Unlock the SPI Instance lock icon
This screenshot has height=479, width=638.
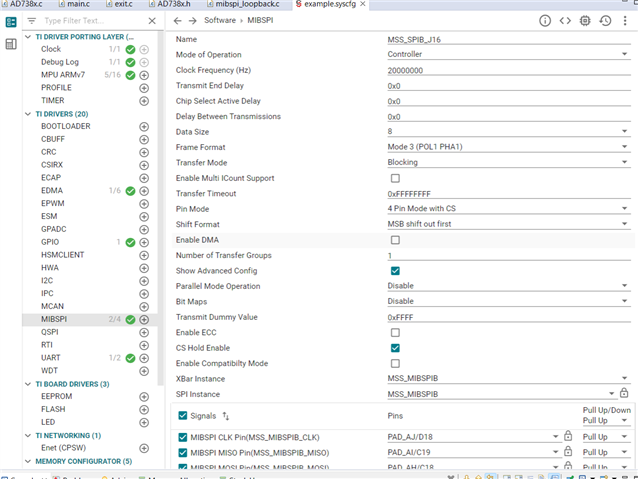624,393
